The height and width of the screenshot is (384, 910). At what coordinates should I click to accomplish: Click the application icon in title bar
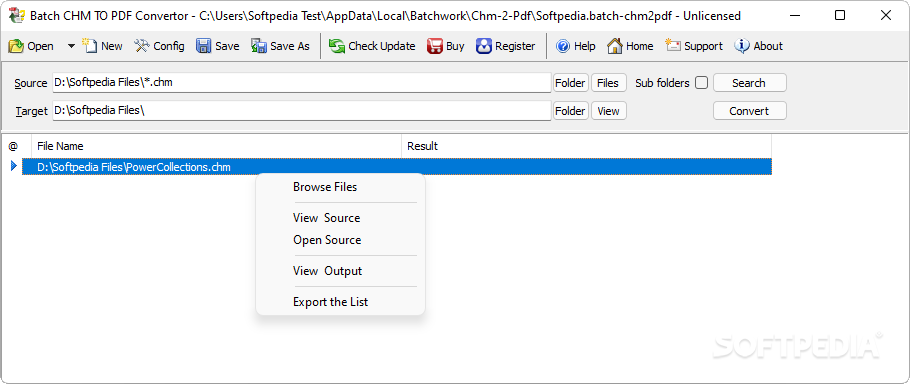tap(16, 16)
